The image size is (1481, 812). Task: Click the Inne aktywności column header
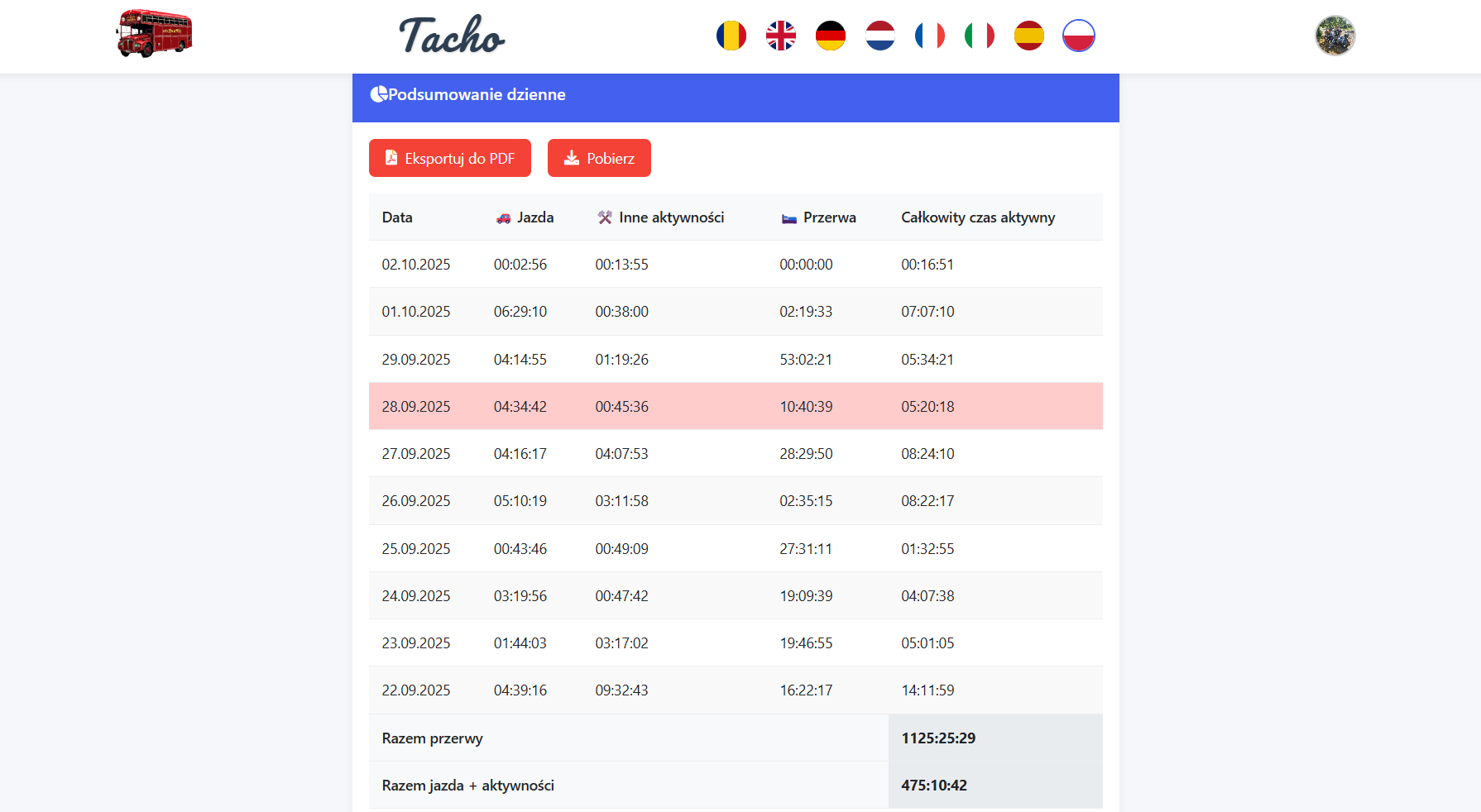tap(660, 217)
